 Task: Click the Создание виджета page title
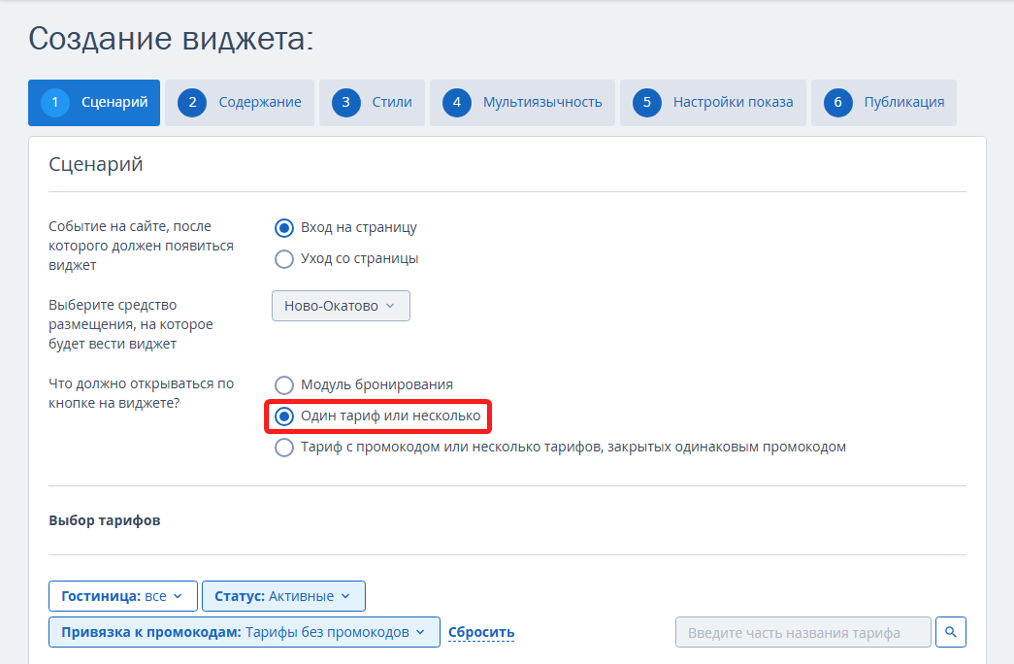point(171,39)
